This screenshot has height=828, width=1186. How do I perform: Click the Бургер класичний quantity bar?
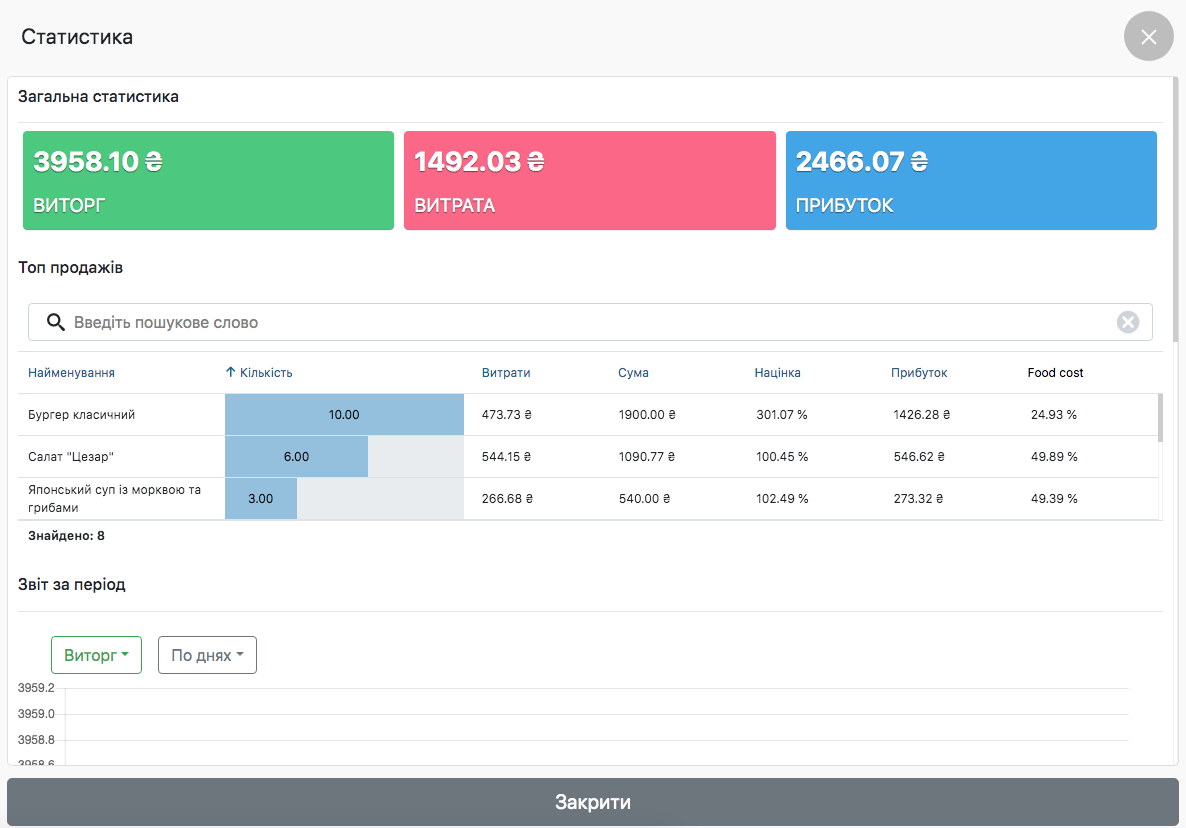[x=344, y=414]
